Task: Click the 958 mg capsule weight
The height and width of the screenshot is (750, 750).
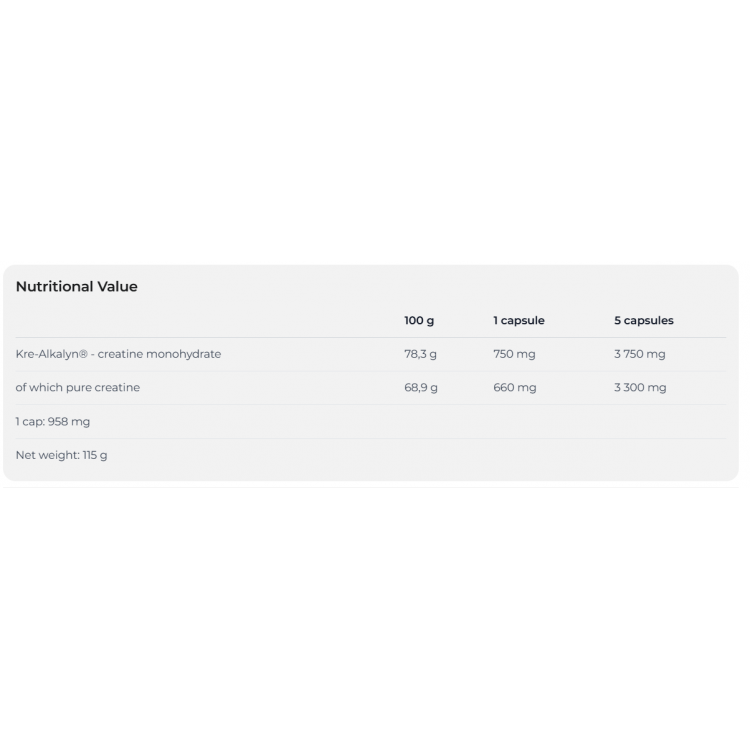Action: click(x=69, y=422)
